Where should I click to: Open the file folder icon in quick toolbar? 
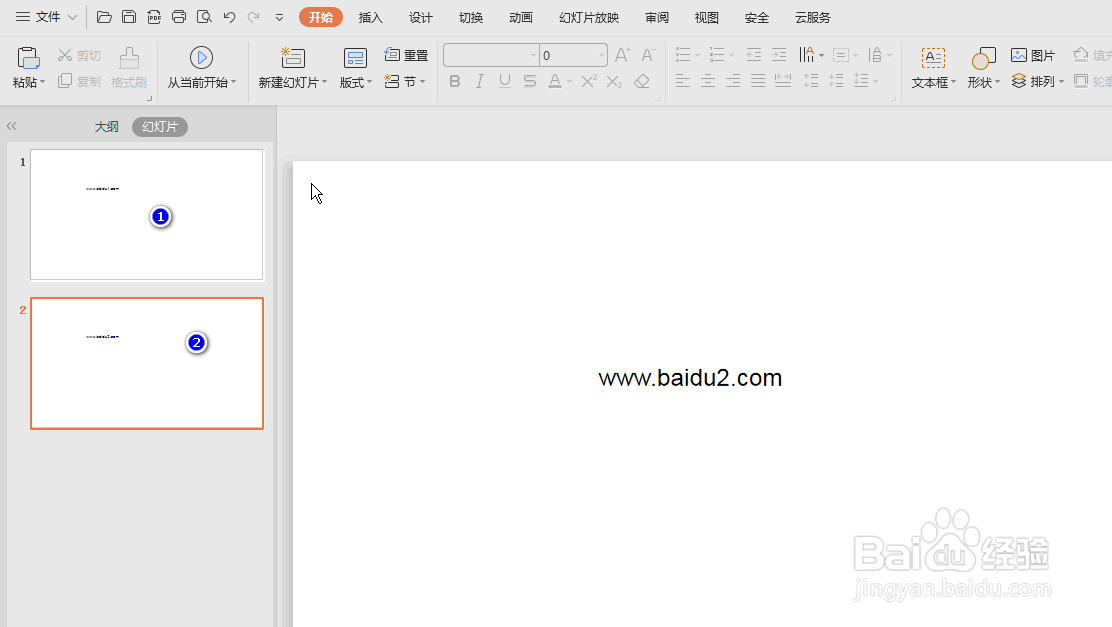point(104,17)
